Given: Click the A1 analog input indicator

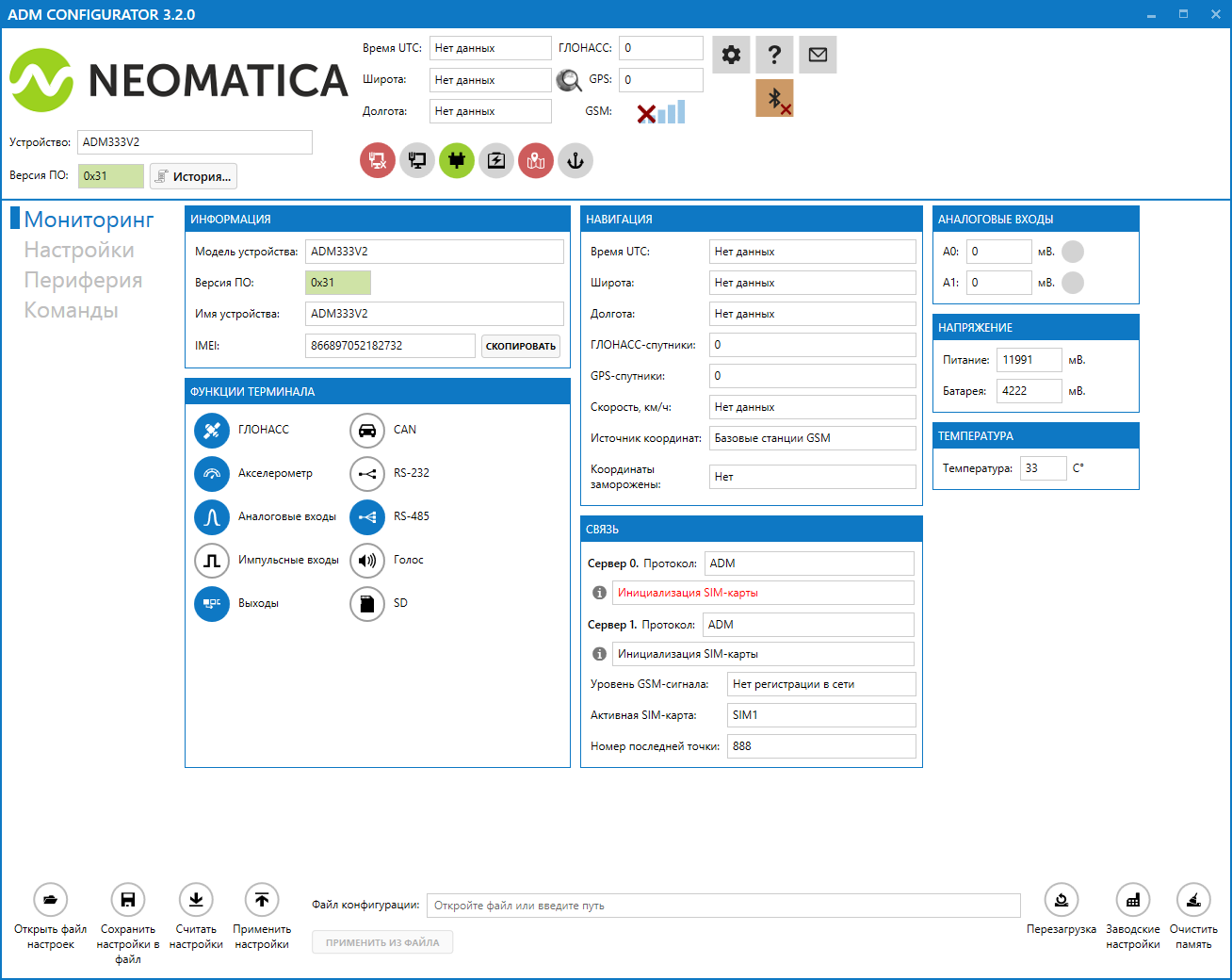Looking at the screenshot, I should 1073,283.
